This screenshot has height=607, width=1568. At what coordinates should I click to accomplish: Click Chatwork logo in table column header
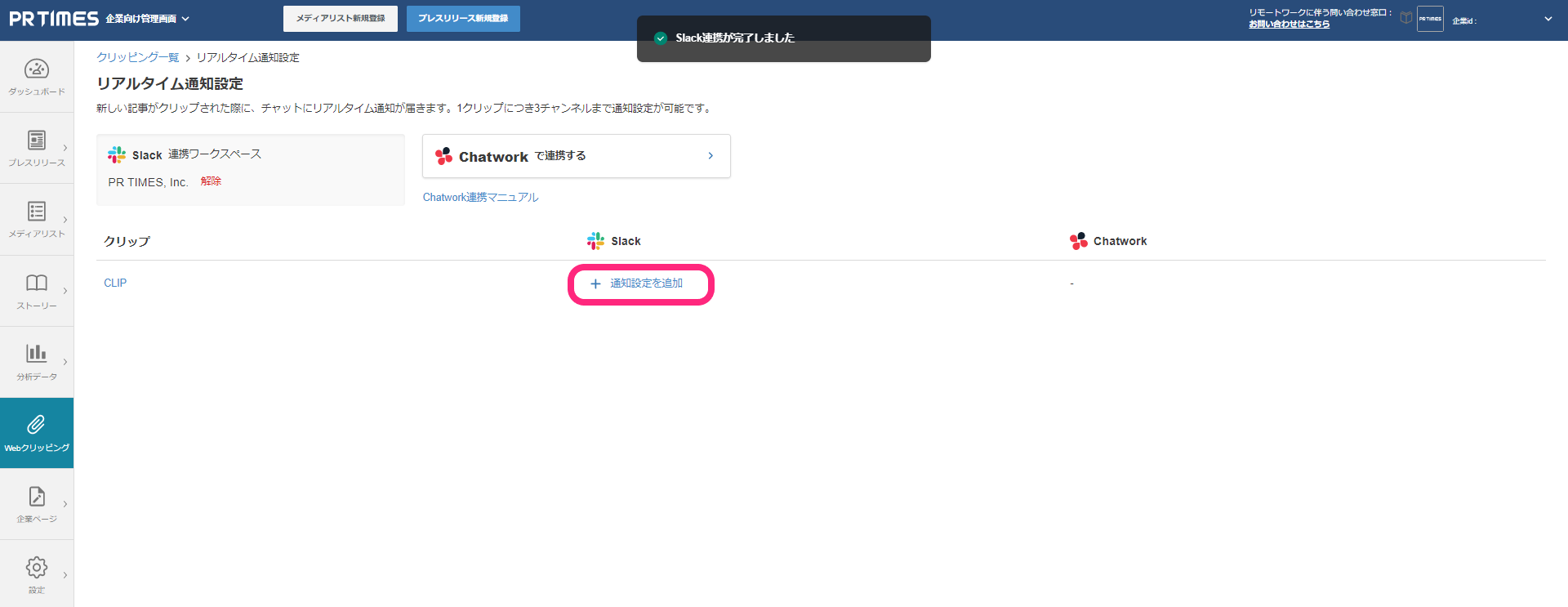coord(1079,241)
